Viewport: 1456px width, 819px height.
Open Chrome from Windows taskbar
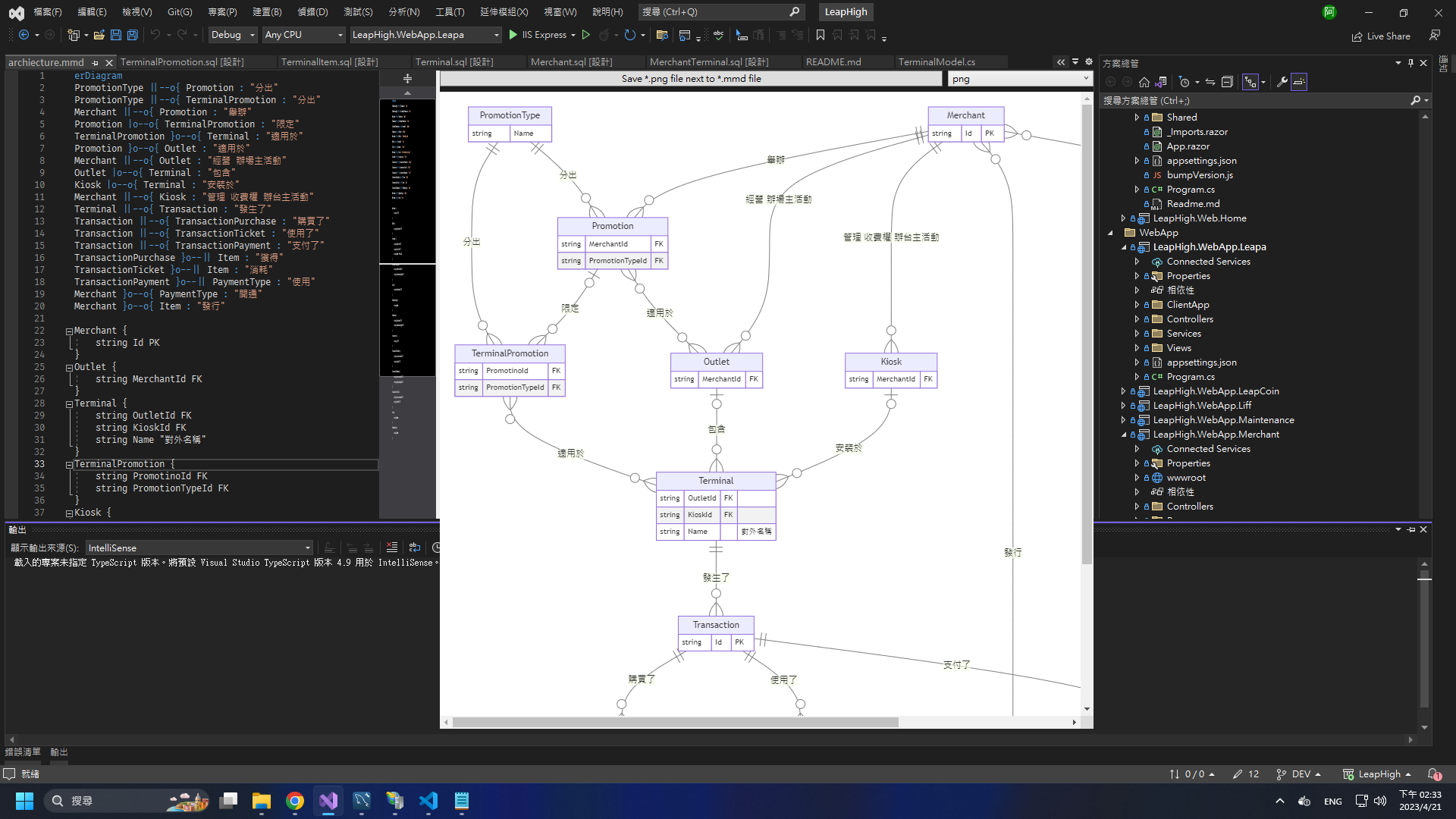pos(295,801)
